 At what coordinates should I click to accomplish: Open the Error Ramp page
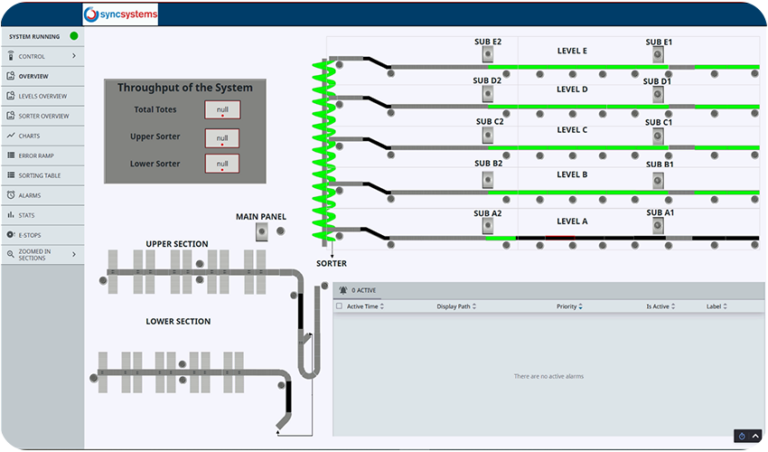[43, 156]
